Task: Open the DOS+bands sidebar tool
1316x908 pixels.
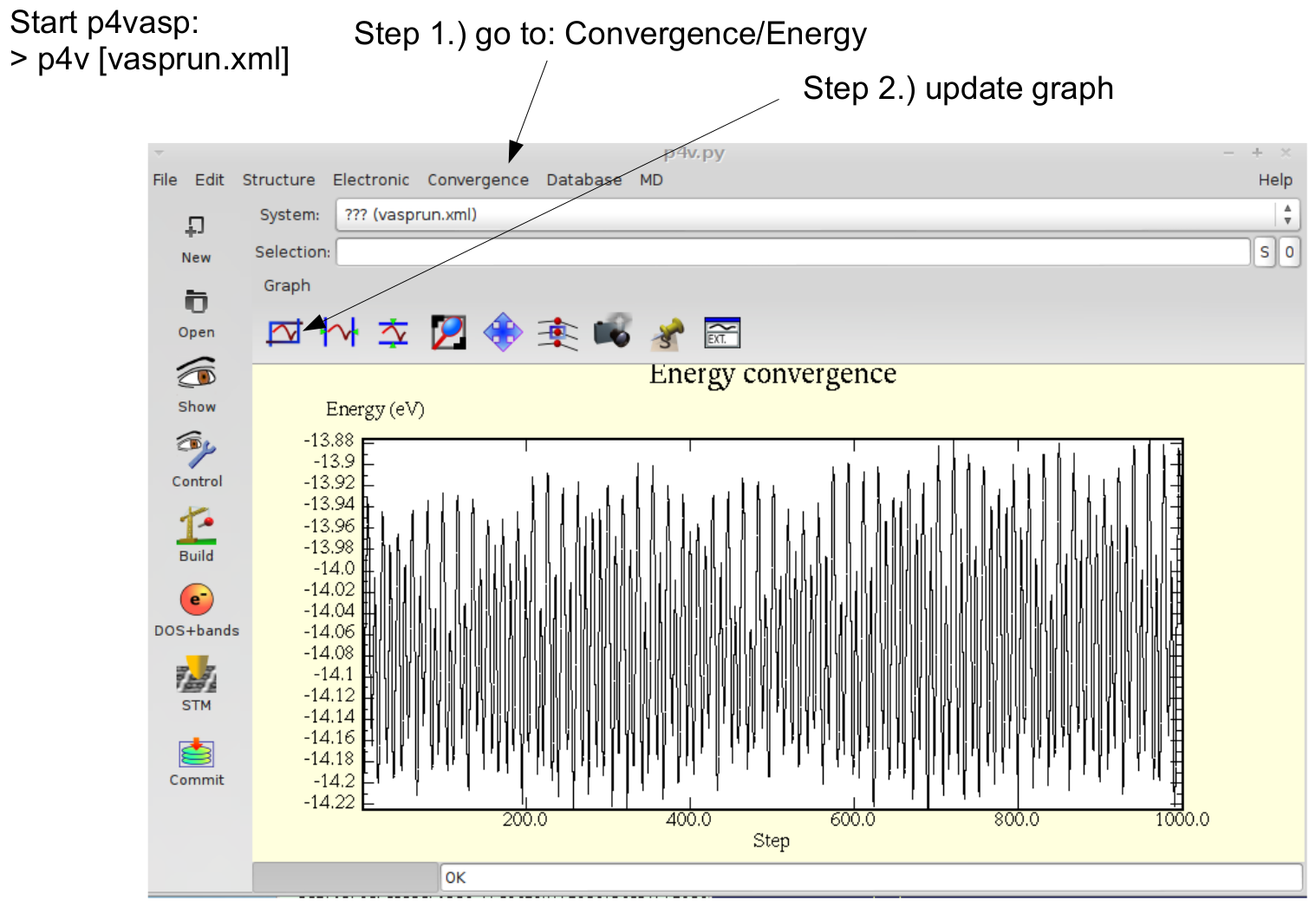Action: (x=197, y=600)
